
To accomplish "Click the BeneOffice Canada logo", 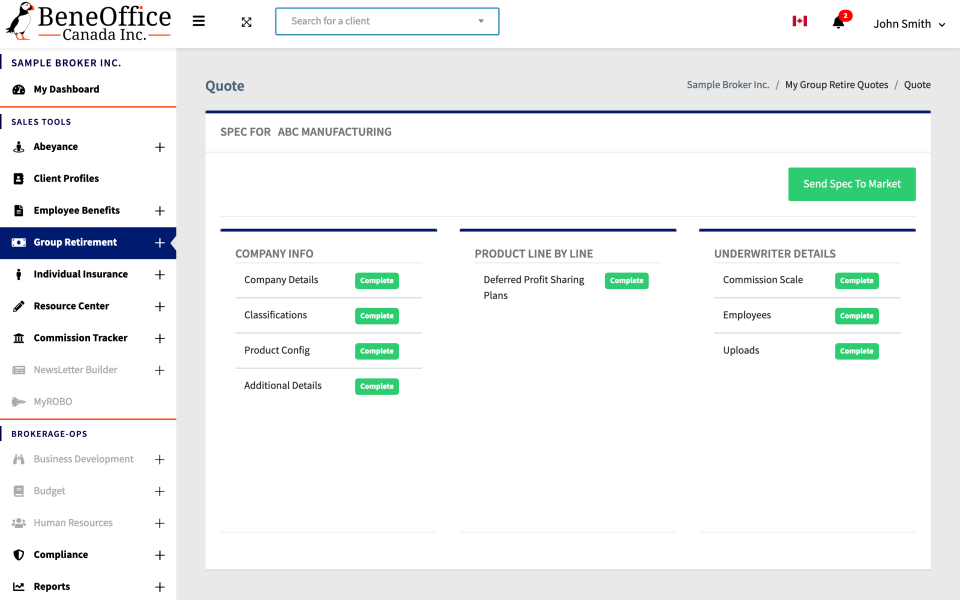I will tap(88, 20).
